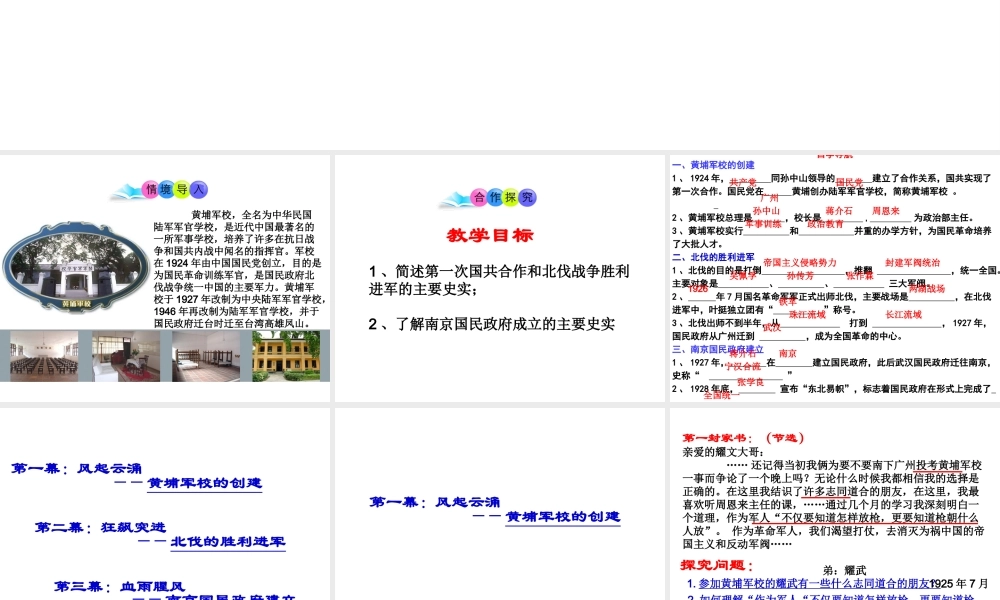1000x600 pixels.
Task: Click red answer 周恩来 on worksheet
Action: click(886, 210)
